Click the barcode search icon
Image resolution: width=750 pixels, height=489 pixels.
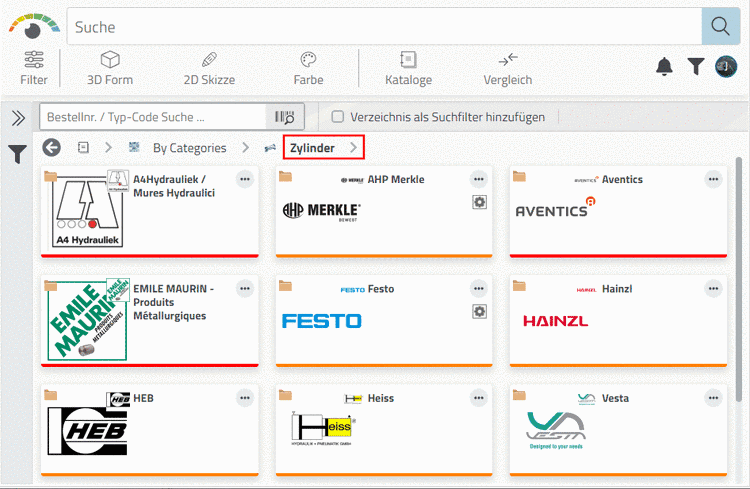pos(285,117)
